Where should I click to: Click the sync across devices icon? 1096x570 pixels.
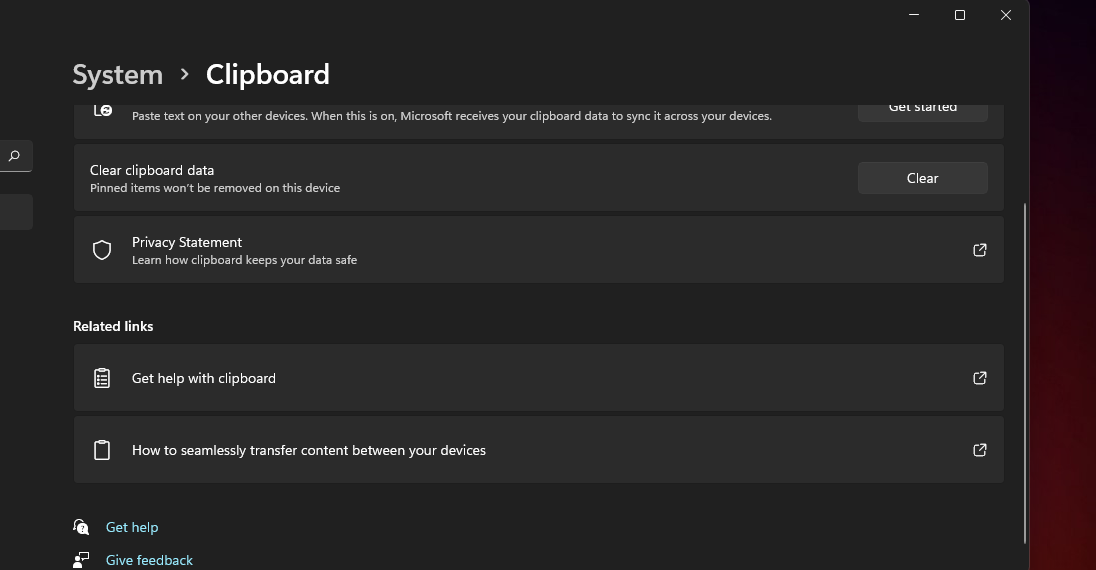coord(103,110)
